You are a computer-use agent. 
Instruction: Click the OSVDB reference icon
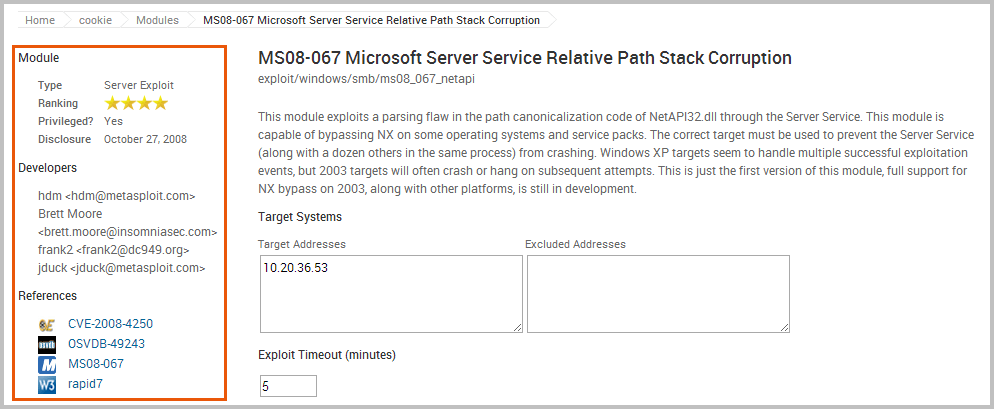coord(46,345)
